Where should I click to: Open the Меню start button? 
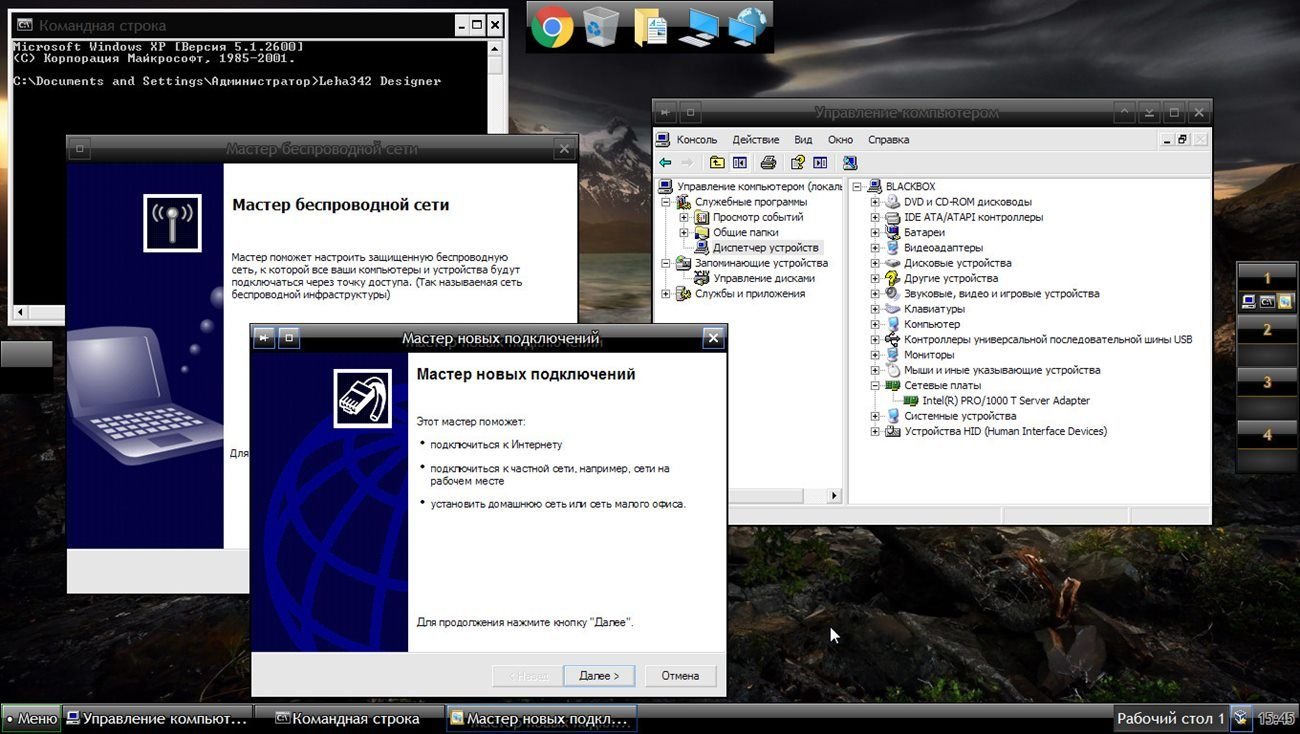(31, 718)
